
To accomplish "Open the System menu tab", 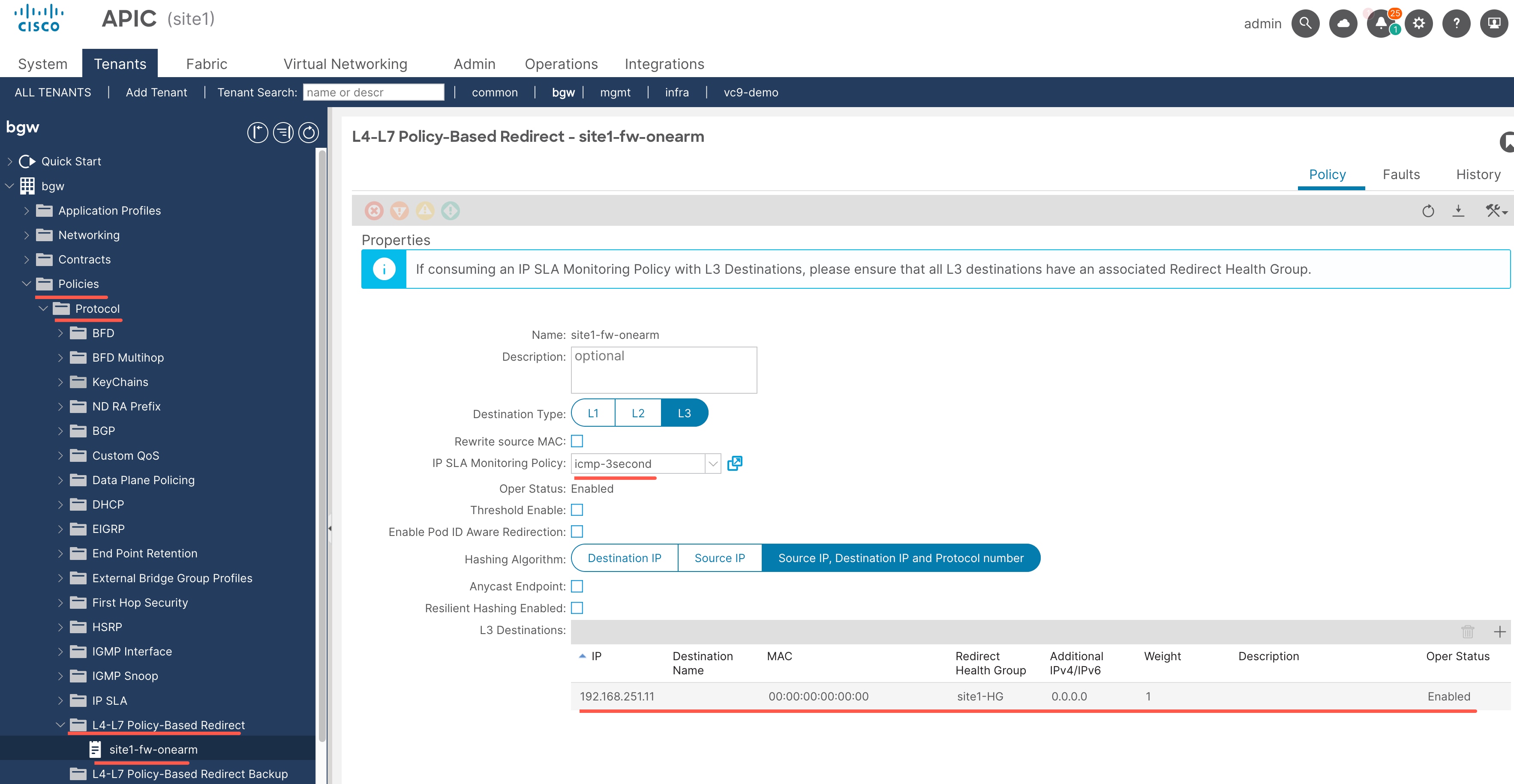I will (43, 64).
